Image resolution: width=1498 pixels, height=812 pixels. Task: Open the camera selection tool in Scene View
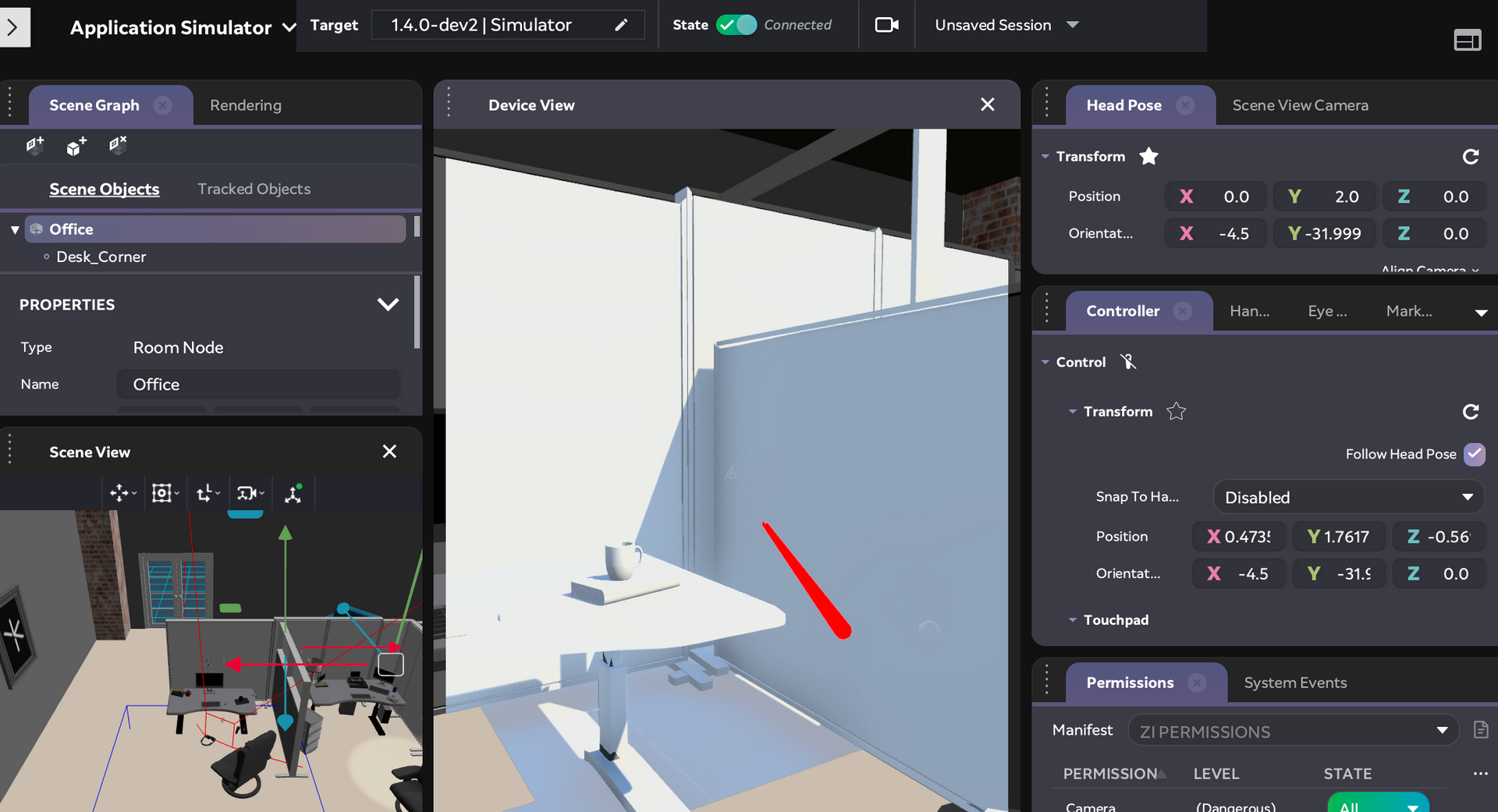248,493
